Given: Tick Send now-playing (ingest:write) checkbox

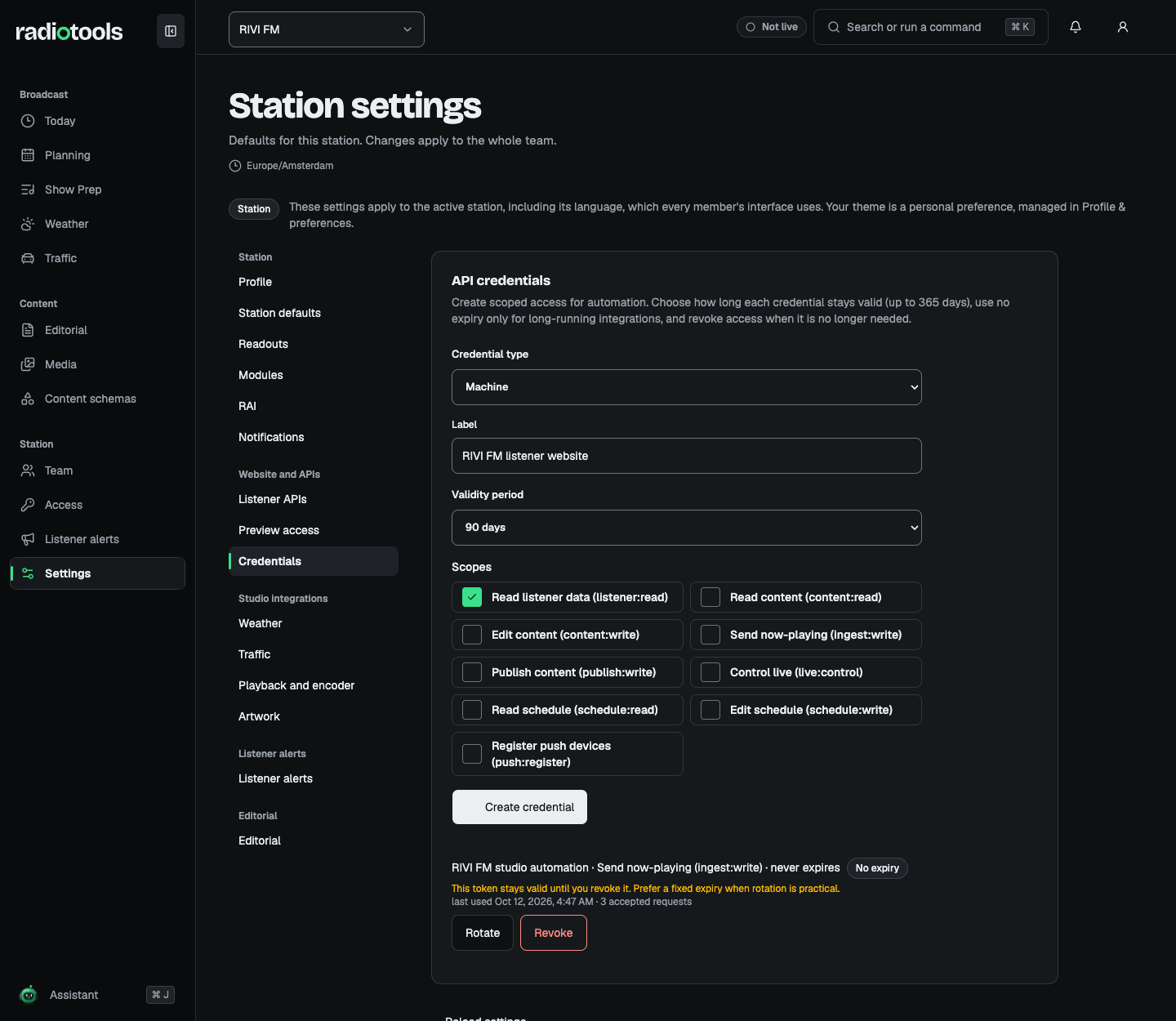Looking at the screenshot, I should [710, 635].
